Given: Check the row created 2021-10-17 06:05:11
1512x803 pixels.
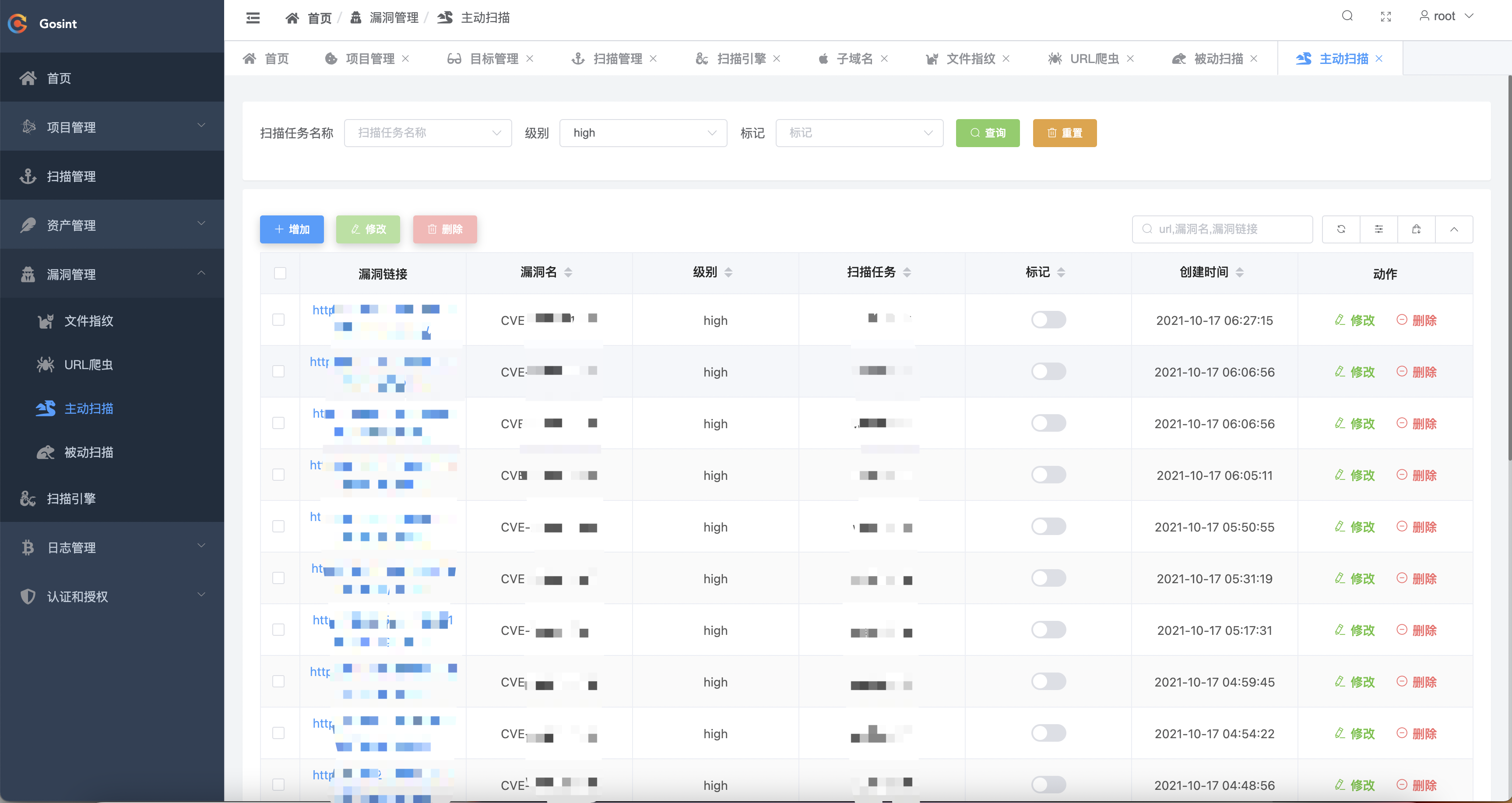Looking at the screenshot, I should [278, 475].
